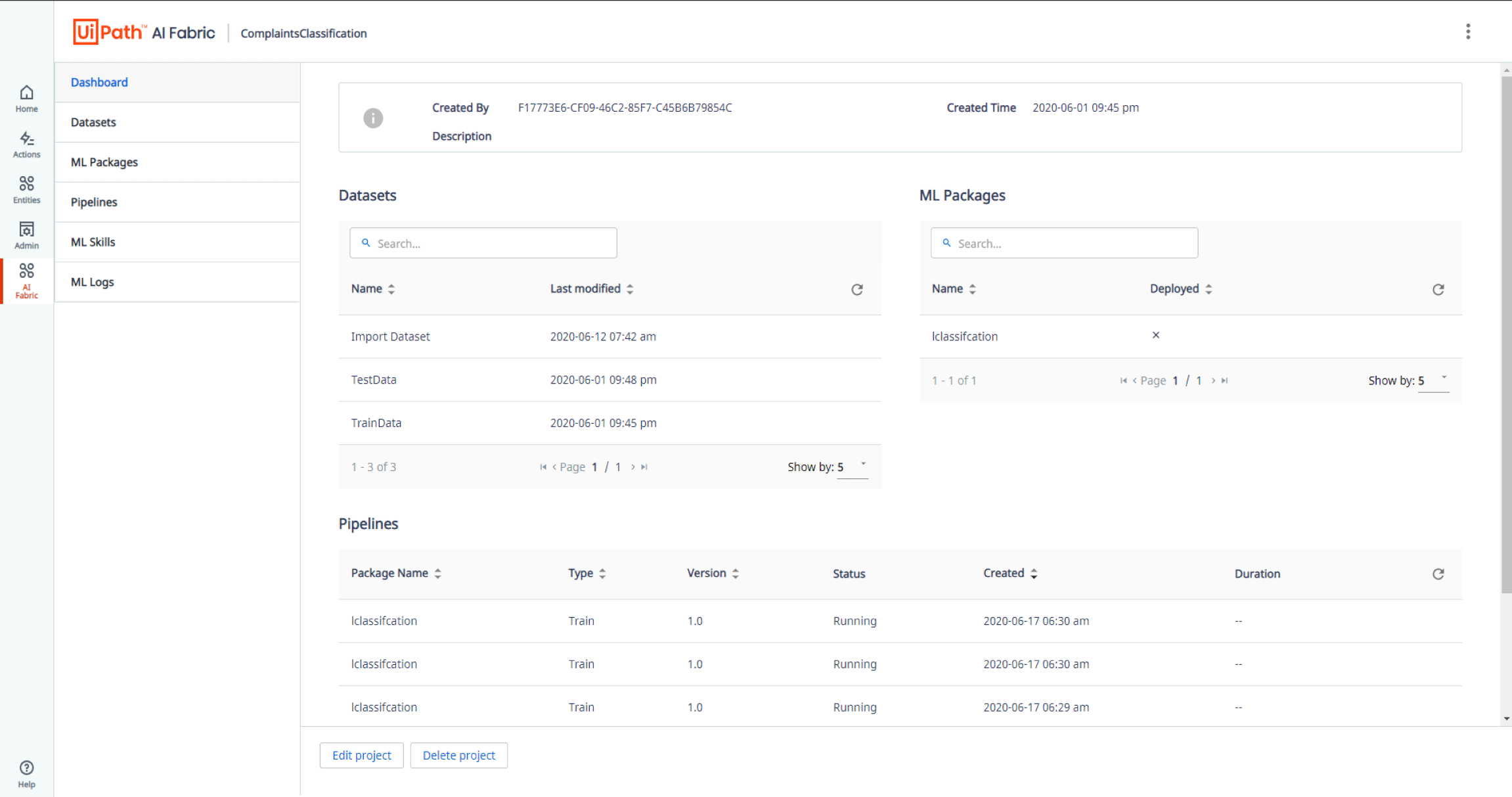Image resolution: width=1512 pixels, height=797 pixels.
Task: Open the Admin sidebar icon
Action: 26,235
